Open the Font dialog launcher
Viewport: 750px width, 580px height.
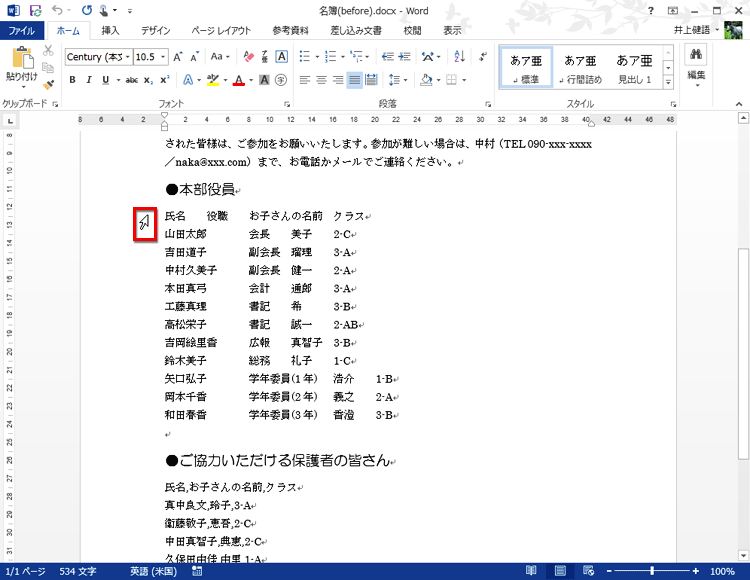[x=287, y=104]
